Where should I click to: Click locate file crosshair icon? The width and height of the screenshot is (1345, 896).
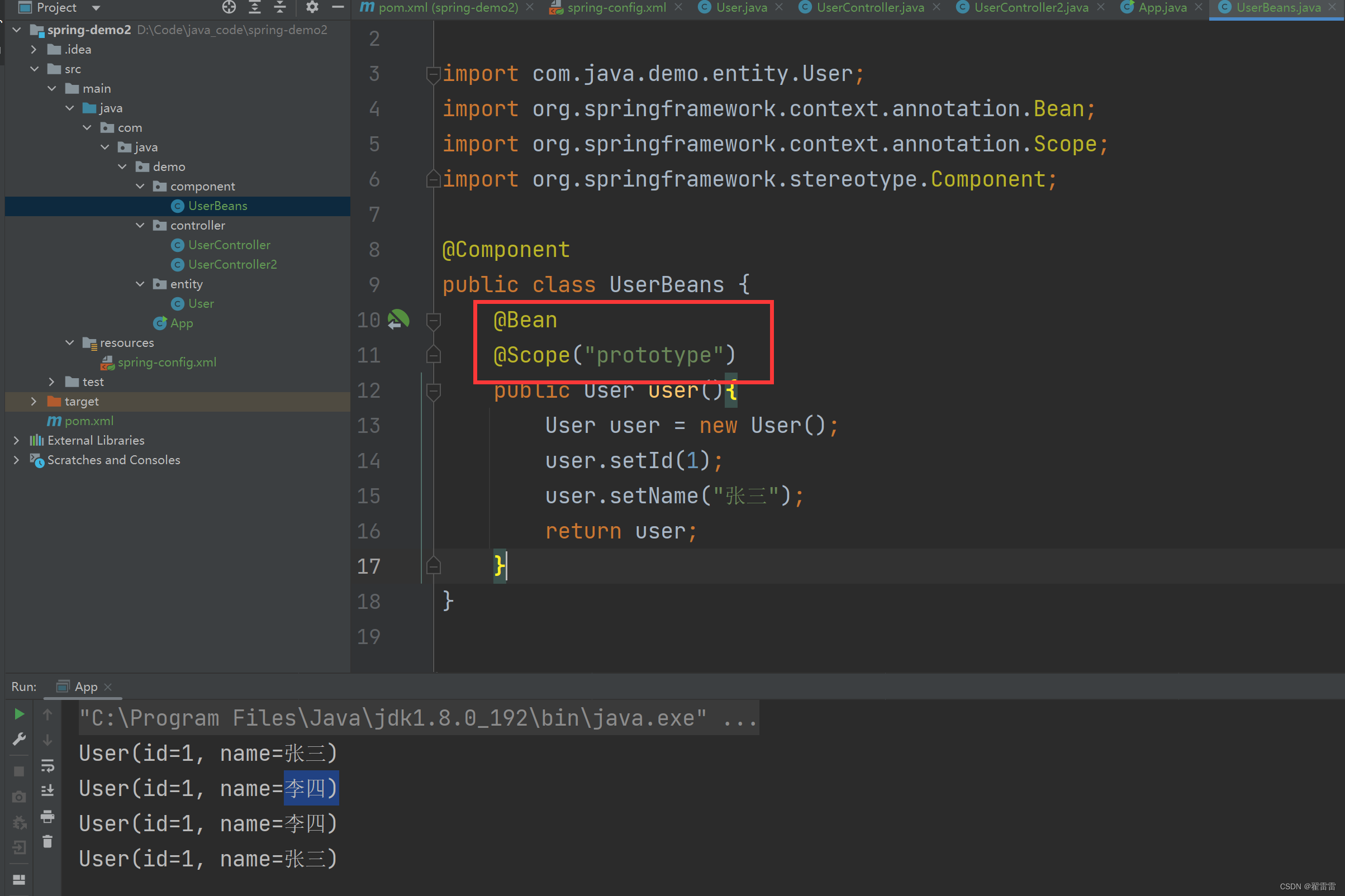(x=229, y=7)
